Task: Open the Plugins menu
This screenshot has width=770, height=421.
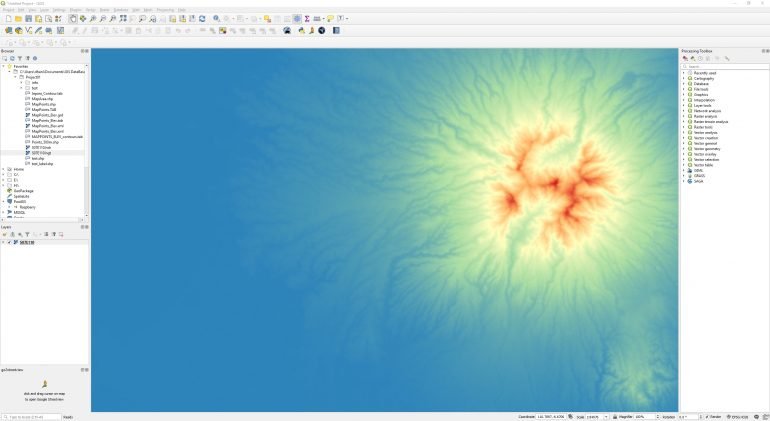Action: click(75, 10)
